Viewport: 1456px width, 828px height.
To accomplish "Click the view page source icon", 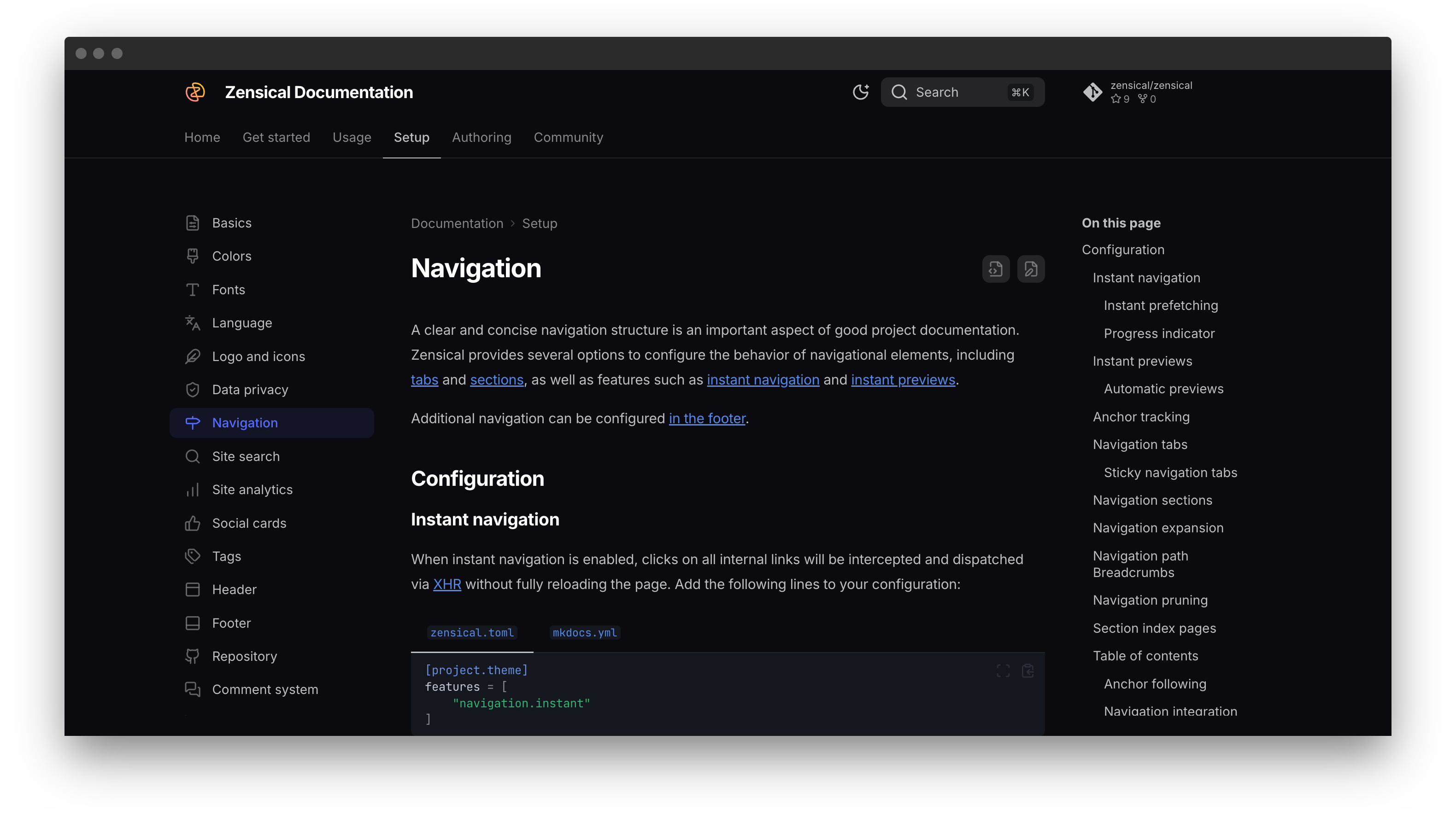I will [x=995, y=269].
